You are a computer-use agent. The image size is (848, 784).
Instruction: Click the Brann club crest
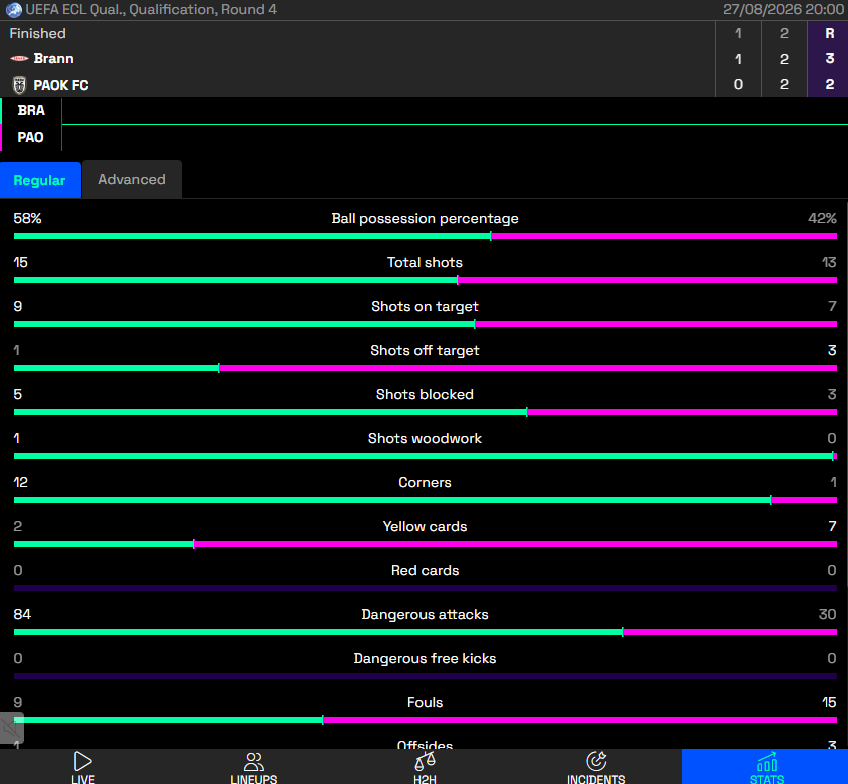pos(19,58)
